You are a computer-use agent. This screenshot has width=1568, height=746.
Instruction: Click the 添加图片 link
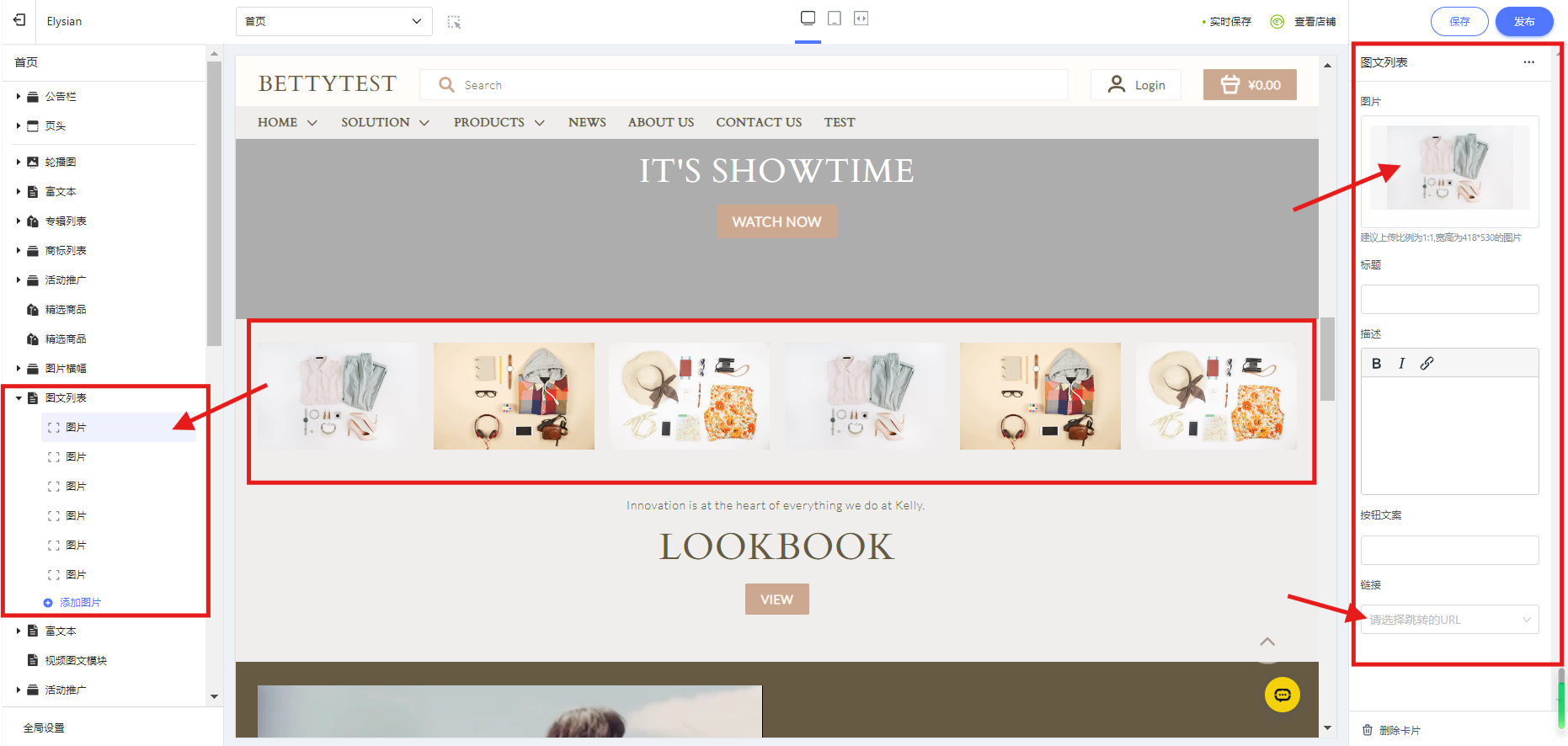coord(80,603)
